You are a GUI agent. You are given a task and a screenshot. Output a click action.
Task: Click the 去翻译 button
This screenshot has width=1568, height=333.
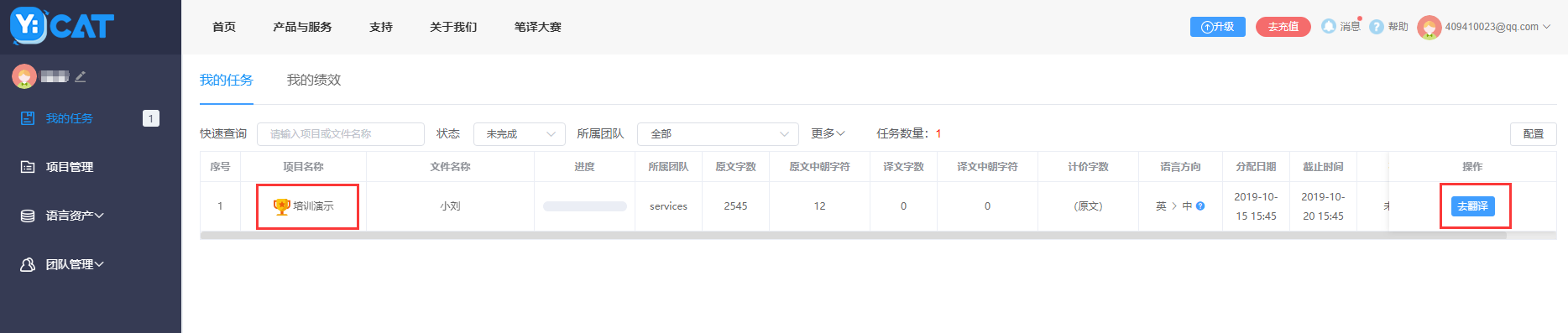pos(1473,206)
